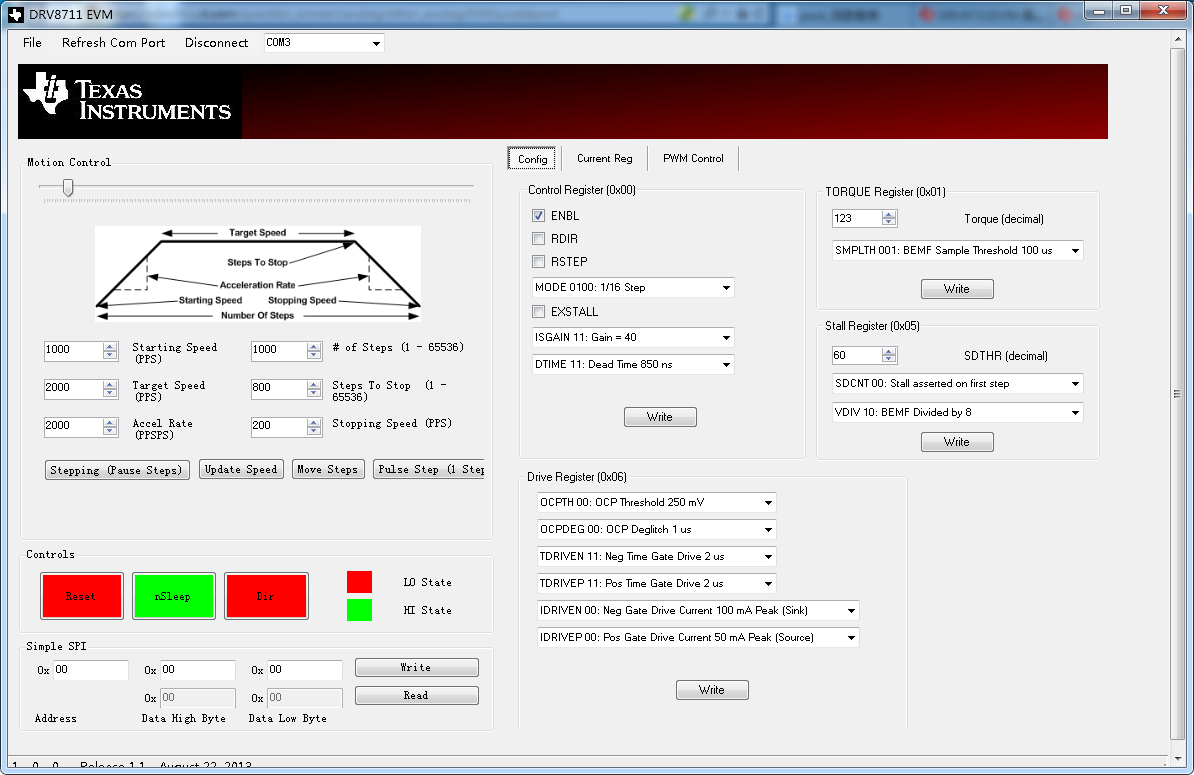Image resolution: width=1194 pixels, height=775 pixels.
Task: Click the Starting Speed stepper arrows
Action: pos(110,350)
